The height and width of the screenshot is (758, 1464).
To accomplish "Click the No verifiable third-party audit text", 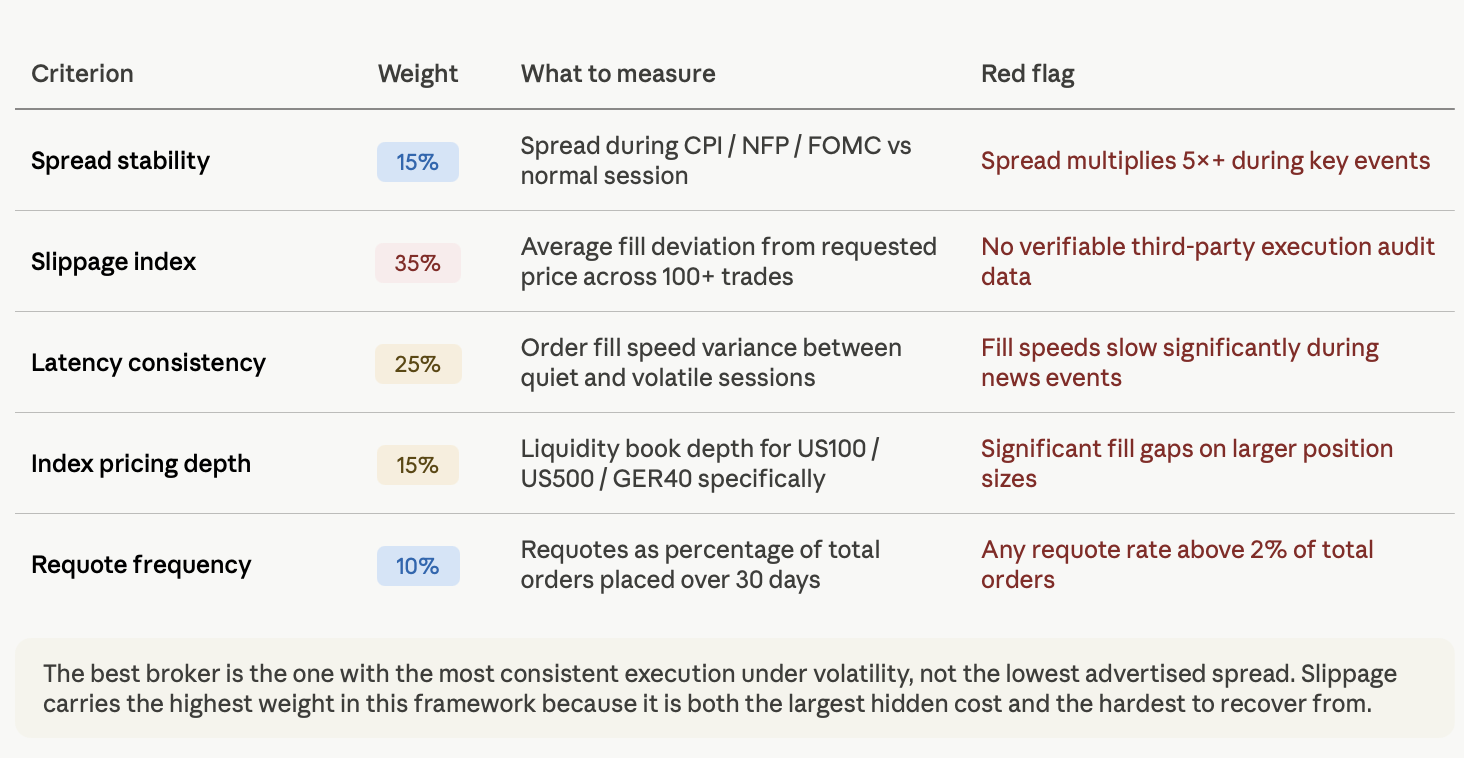I will [1208, 262].
